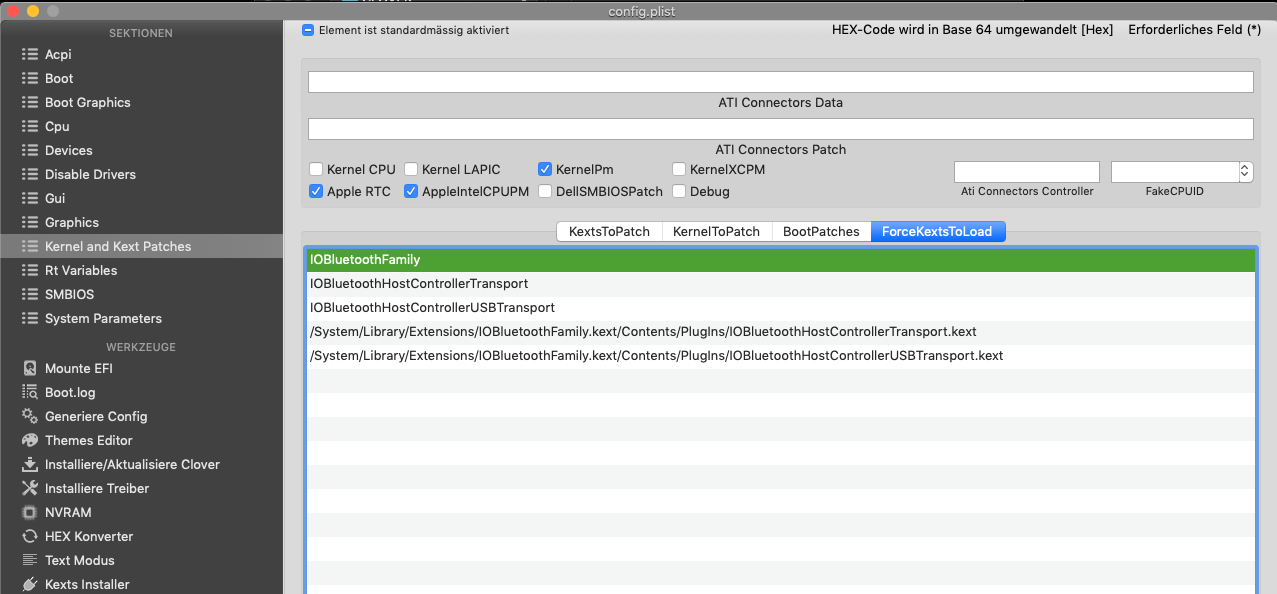Click the Boot Graphics section label

[x=88, y=102]
